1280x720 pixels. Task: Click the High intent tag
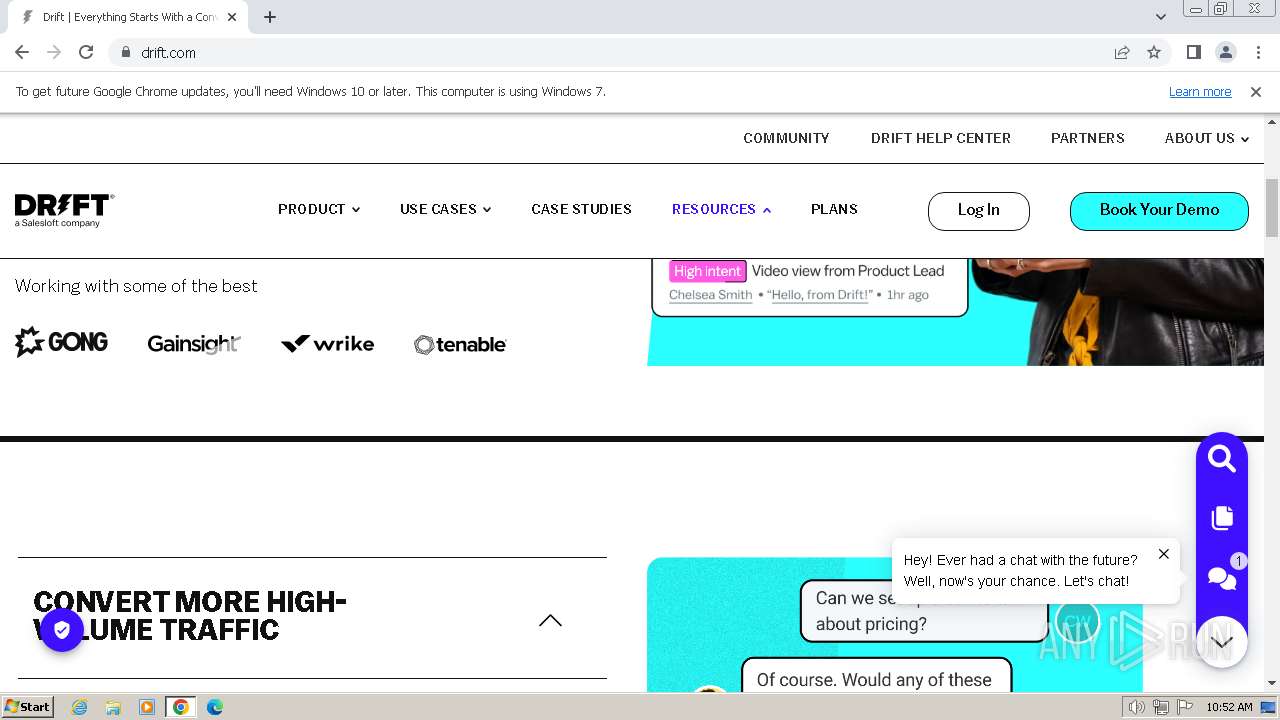click(707, 271)
